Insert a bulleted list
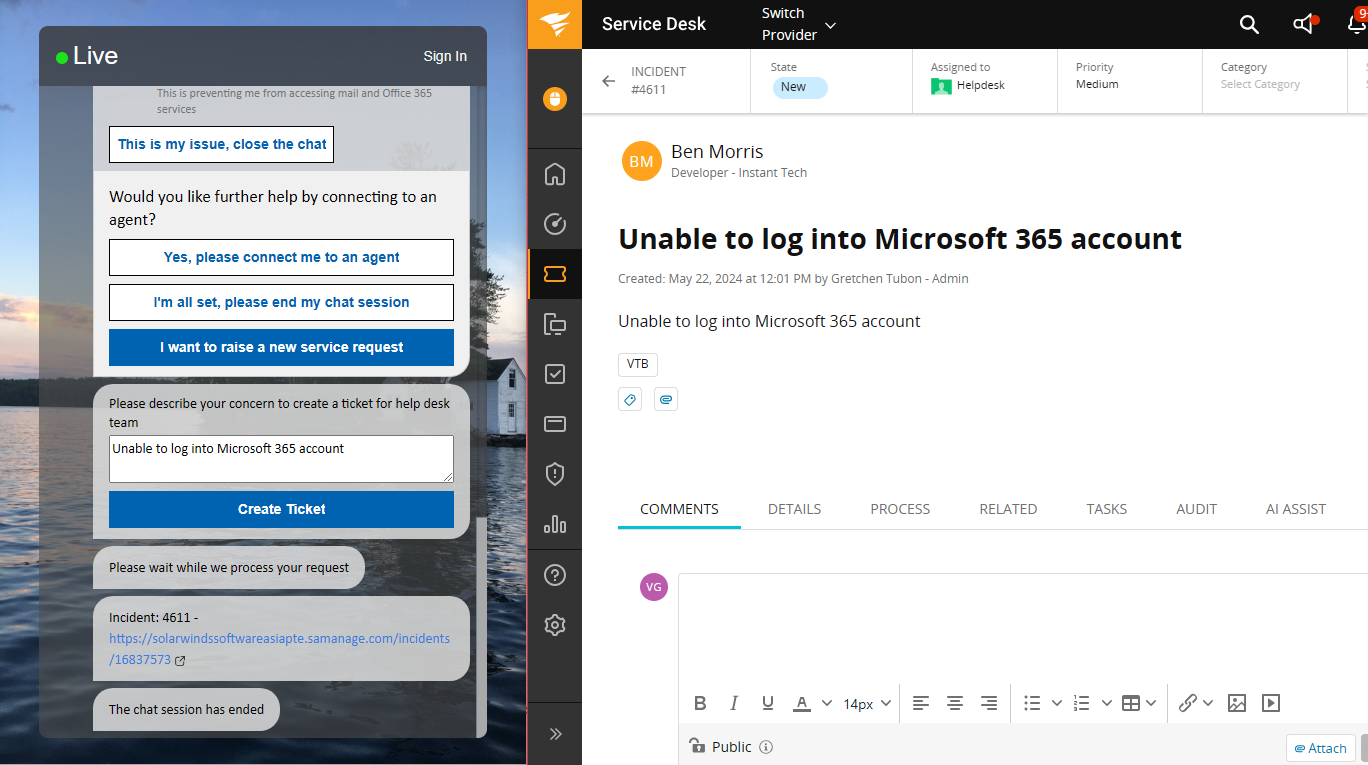1368x765 pixels. pos(1033,703)
